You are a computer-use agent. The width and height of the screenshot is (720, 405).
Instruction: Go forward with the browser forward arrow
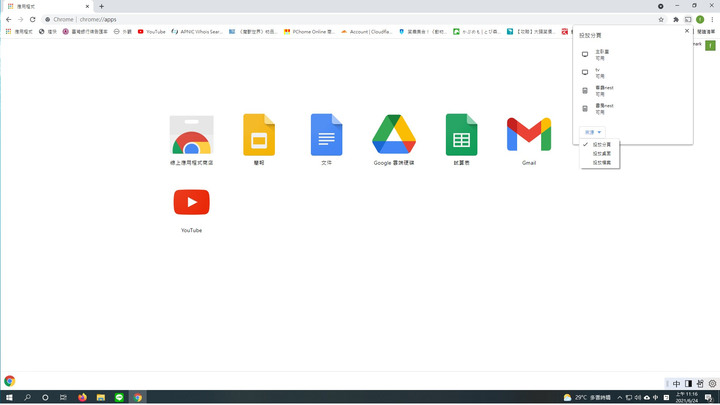[21, 19]
